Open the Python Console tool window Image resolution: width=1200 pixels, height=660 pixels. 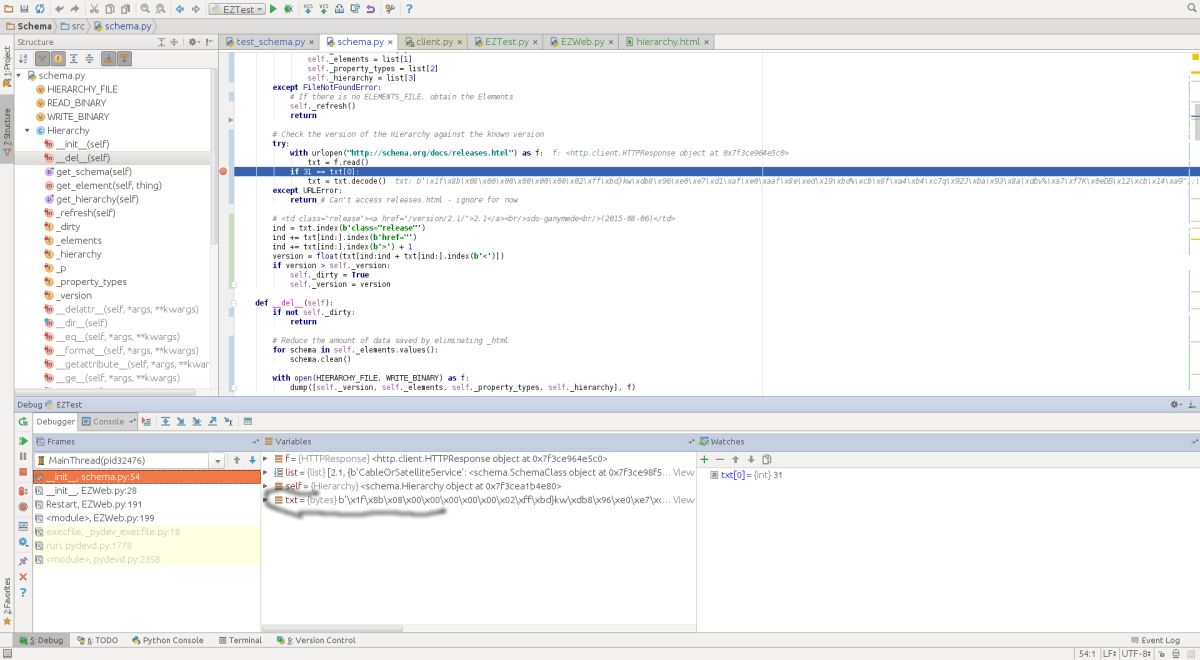coord(167,640)
